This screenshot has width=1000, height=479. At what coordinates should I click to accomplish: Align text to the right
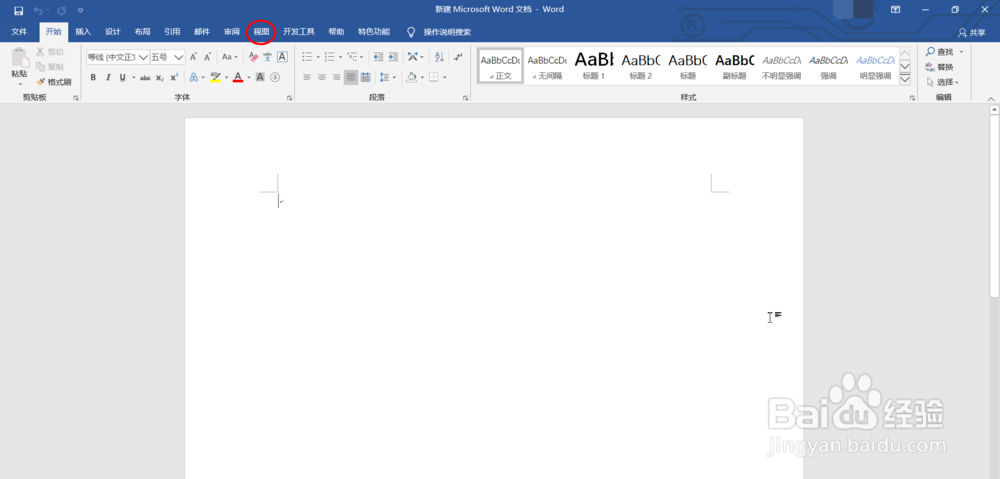[x=336, y=77]
